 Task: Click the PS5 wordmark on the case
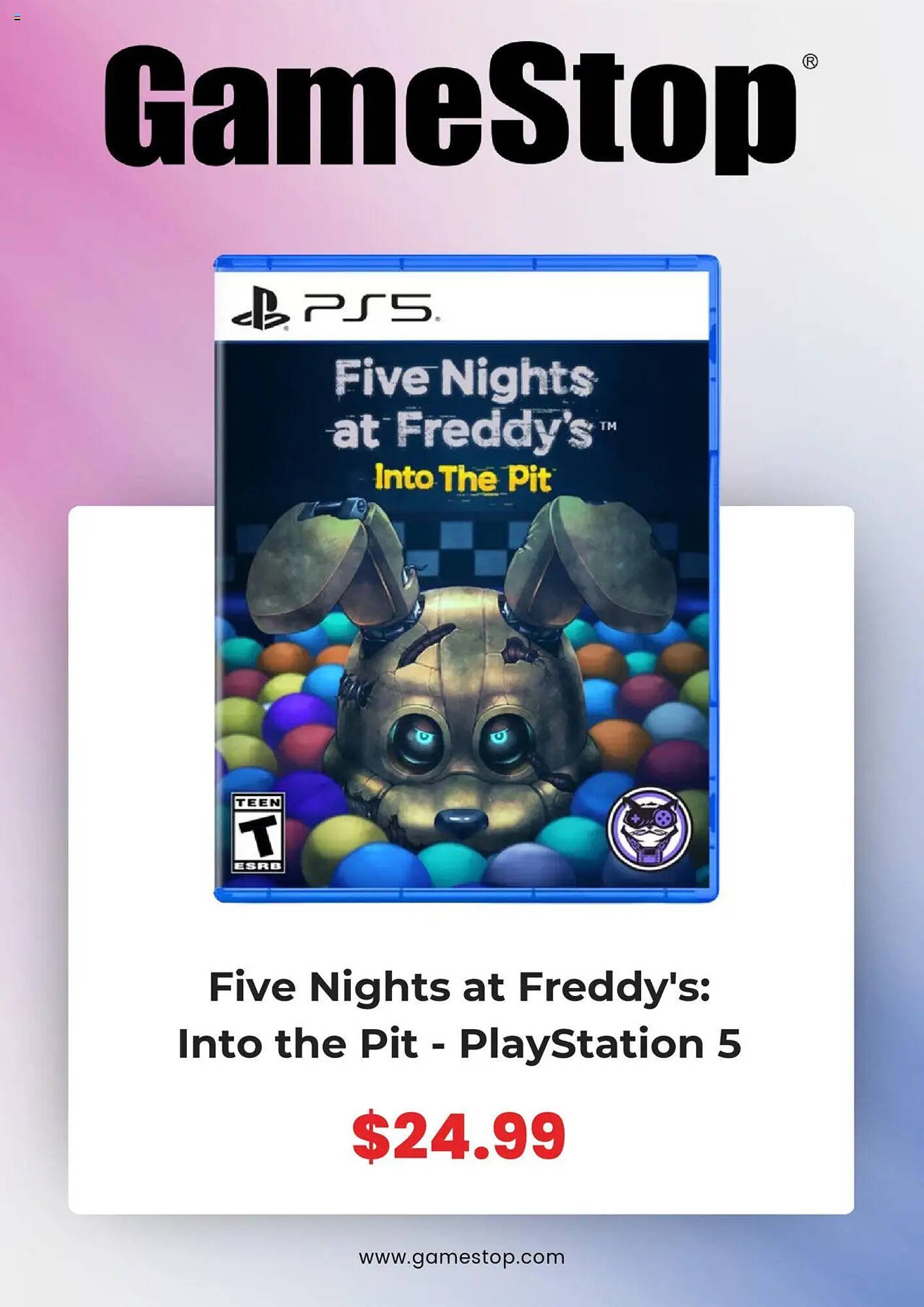point(371,308)
